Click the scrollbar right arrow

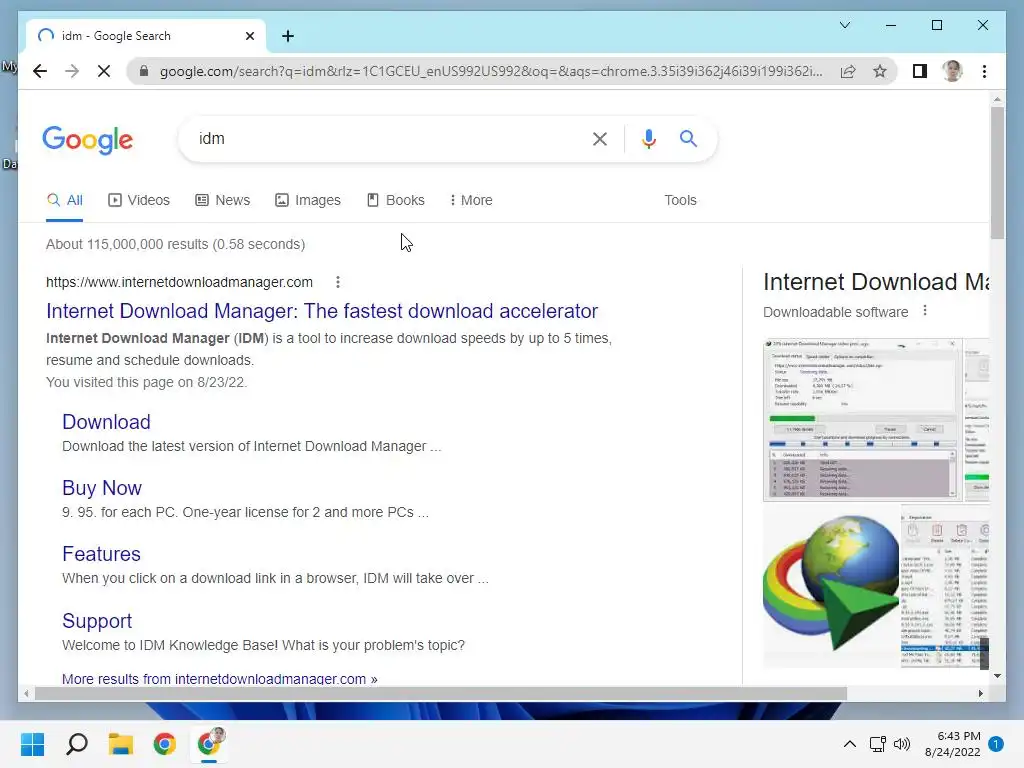pos(980,694)
